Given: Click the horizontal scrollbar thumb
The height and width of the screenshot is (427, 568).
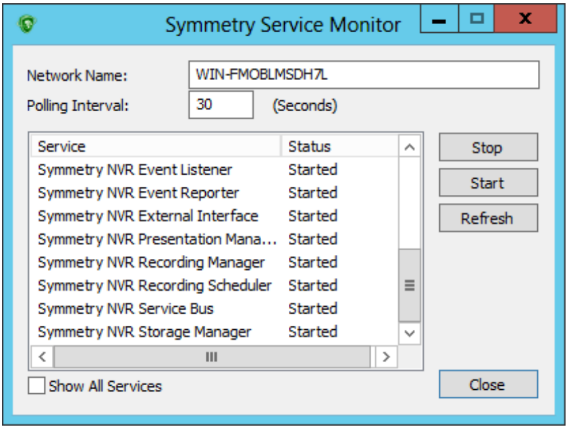Looking at the screenshot, I should pyautogui.click(x=212, y=357).
